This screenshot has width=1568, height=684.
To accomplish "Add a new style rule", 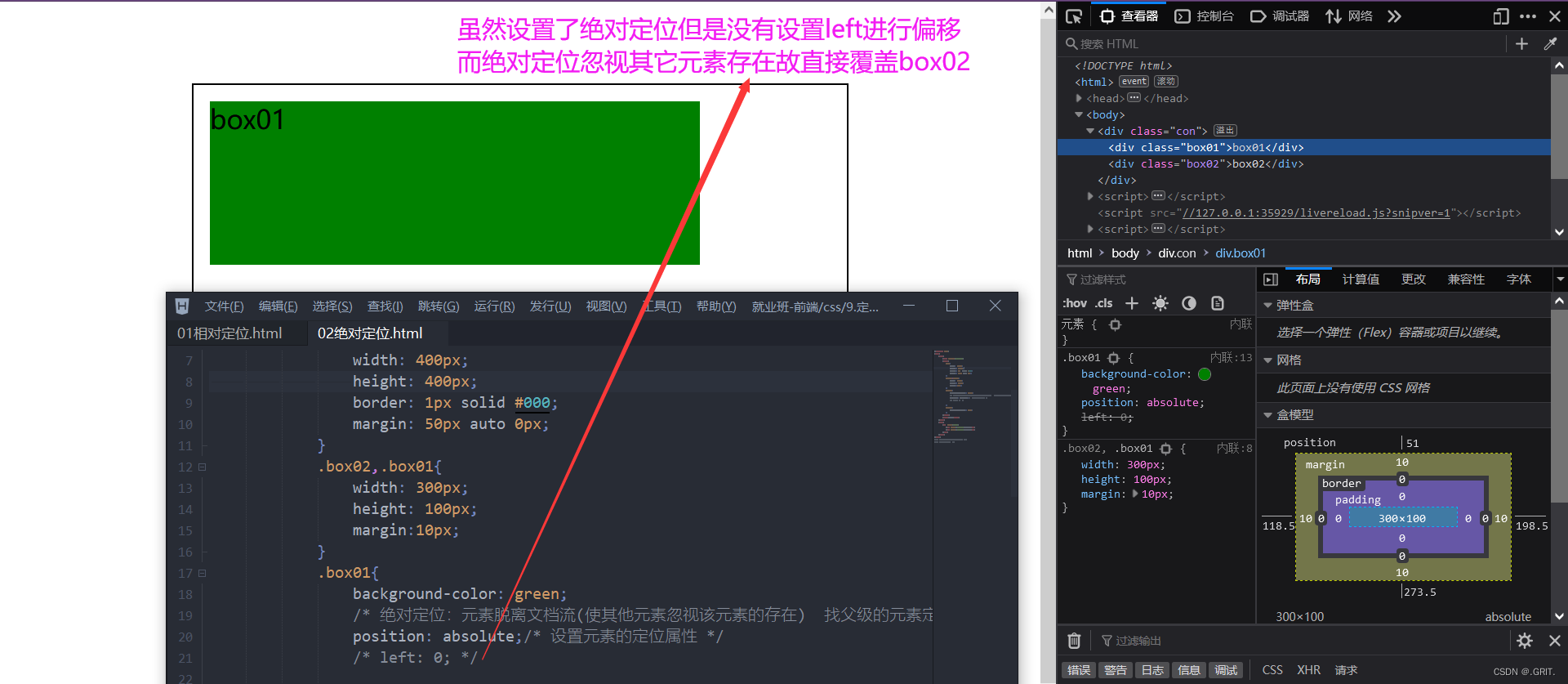I will click(x=1132, y=303).
